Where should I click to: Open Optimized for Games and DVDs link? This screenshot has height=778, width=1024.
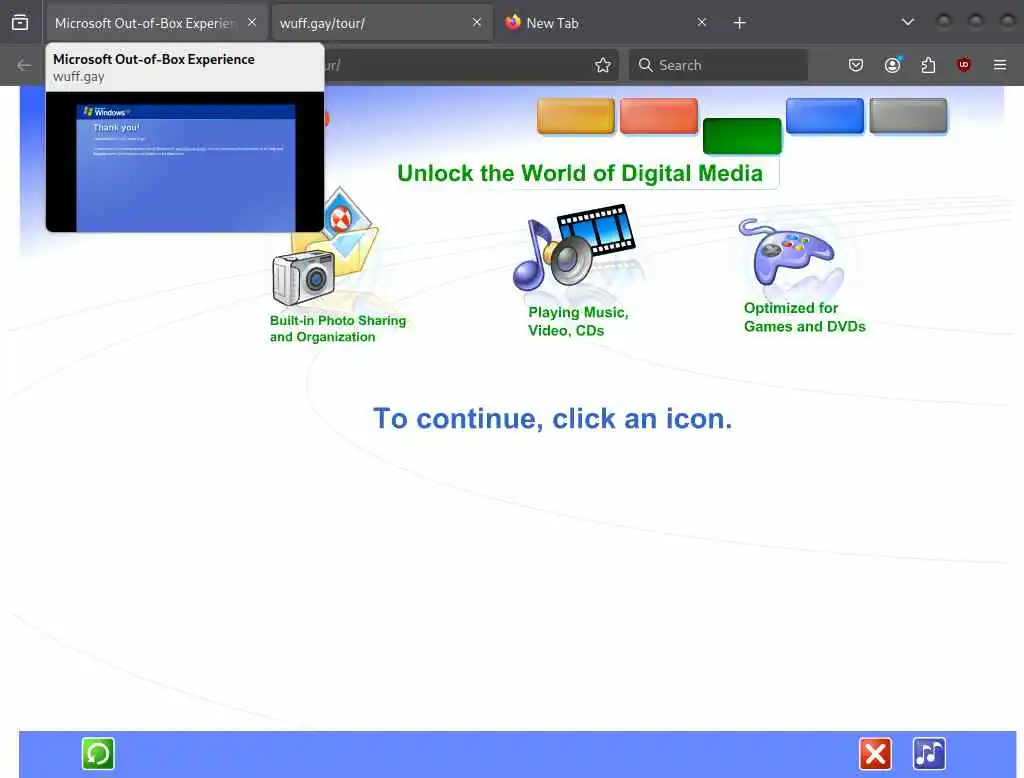(805, 317)
